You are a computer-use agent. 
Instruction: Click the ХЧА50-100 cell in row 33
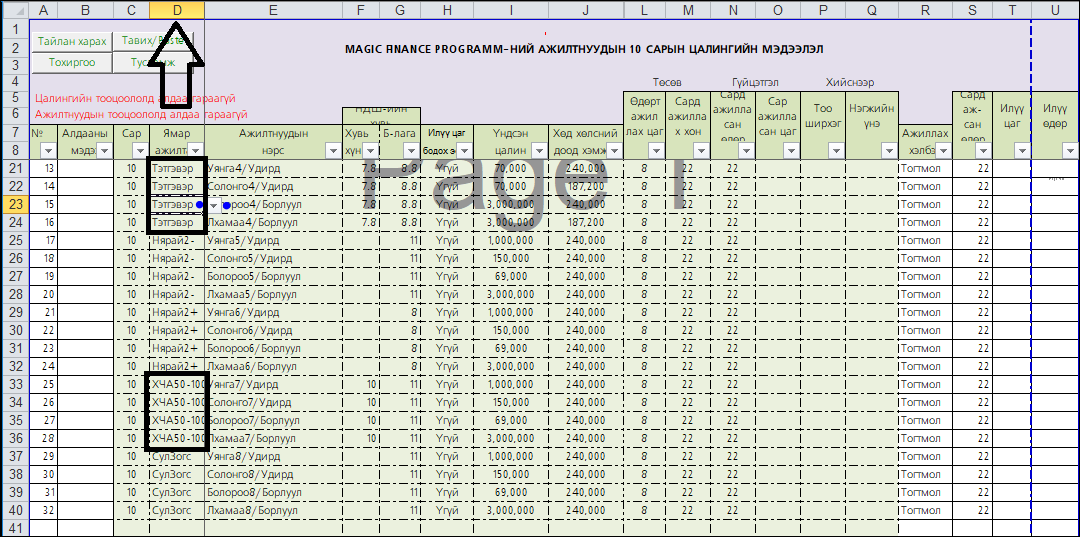pyautogui.click(x=177, y=384)
